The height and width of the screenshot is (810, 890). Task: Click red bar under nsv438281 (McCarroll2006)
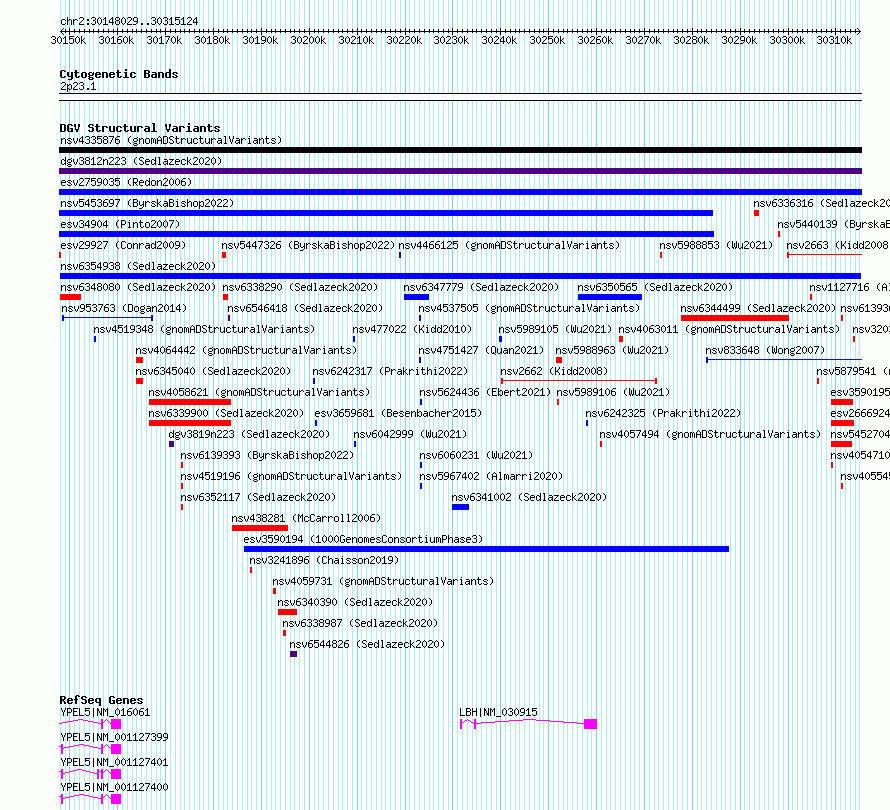260,528
